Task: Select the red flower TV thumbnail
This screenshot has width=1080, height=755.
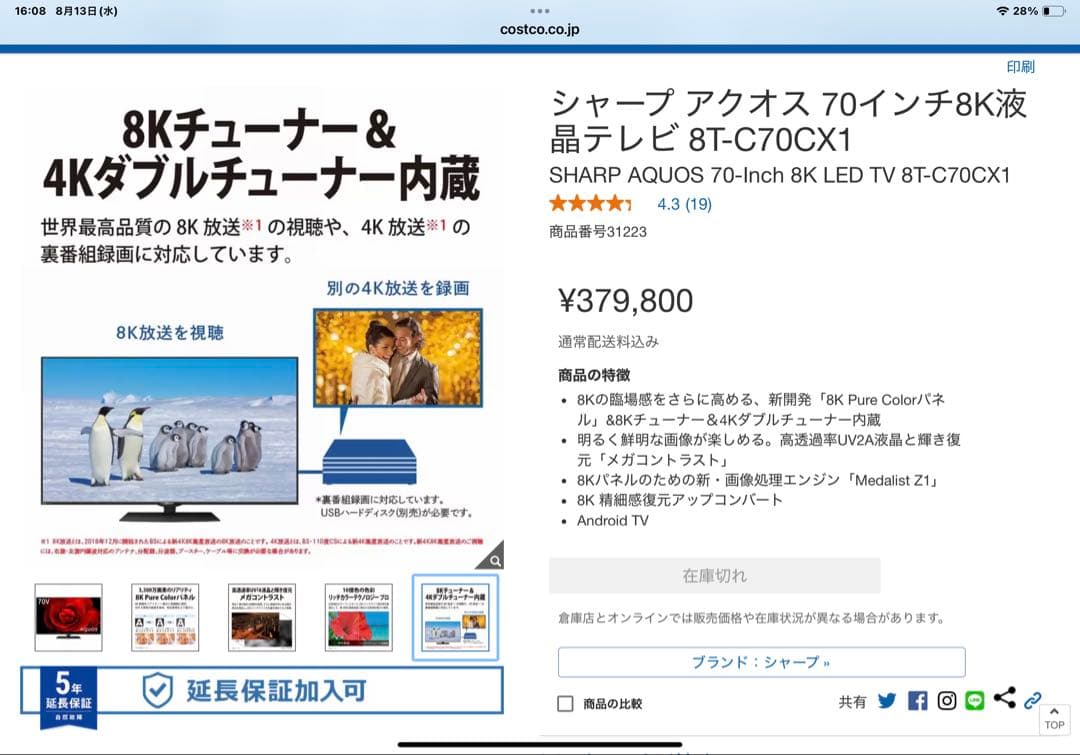Action: coord(68,617)
